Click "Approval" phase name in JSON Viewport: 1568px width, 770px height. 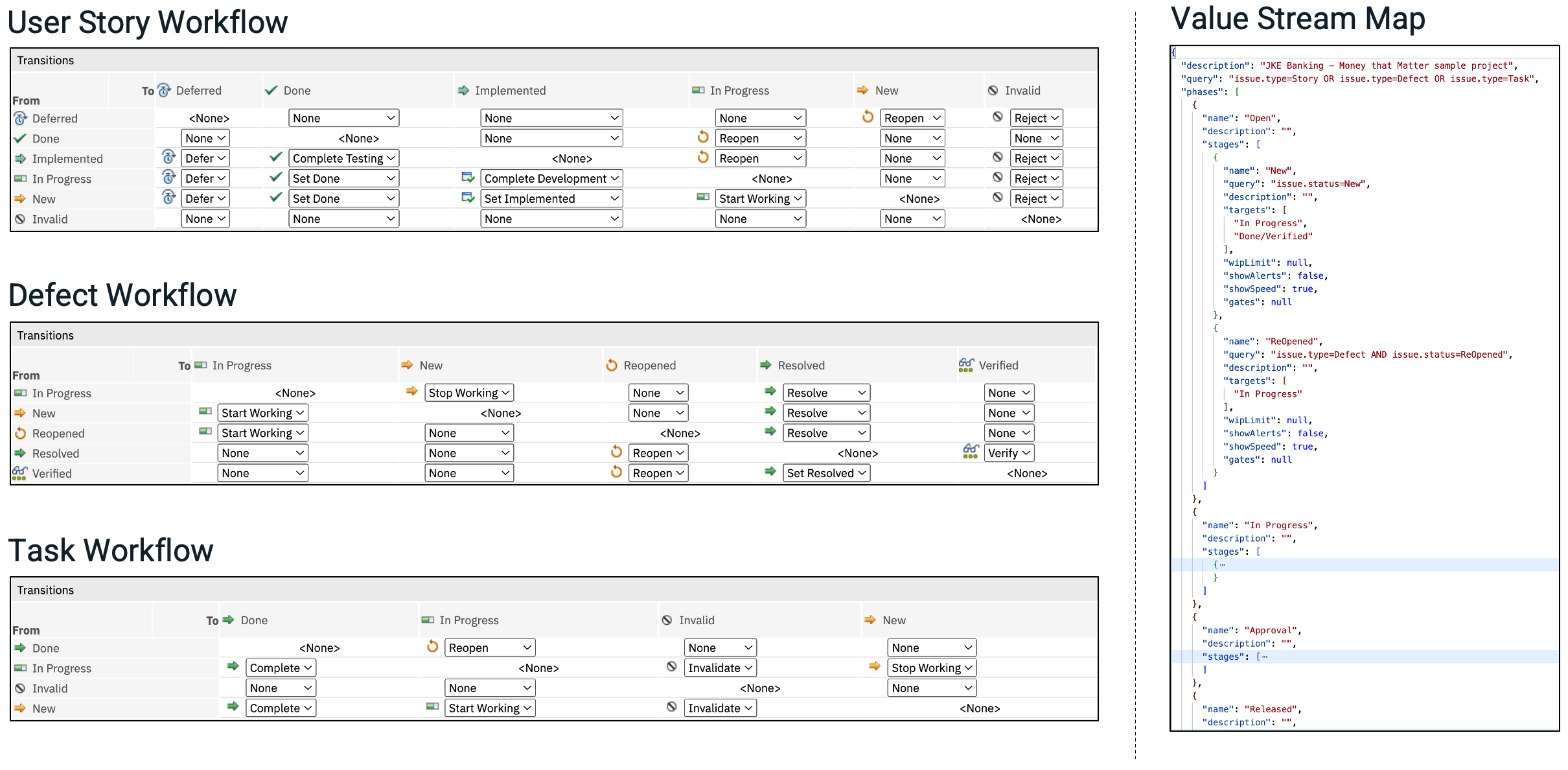[x=1271, y=630]
